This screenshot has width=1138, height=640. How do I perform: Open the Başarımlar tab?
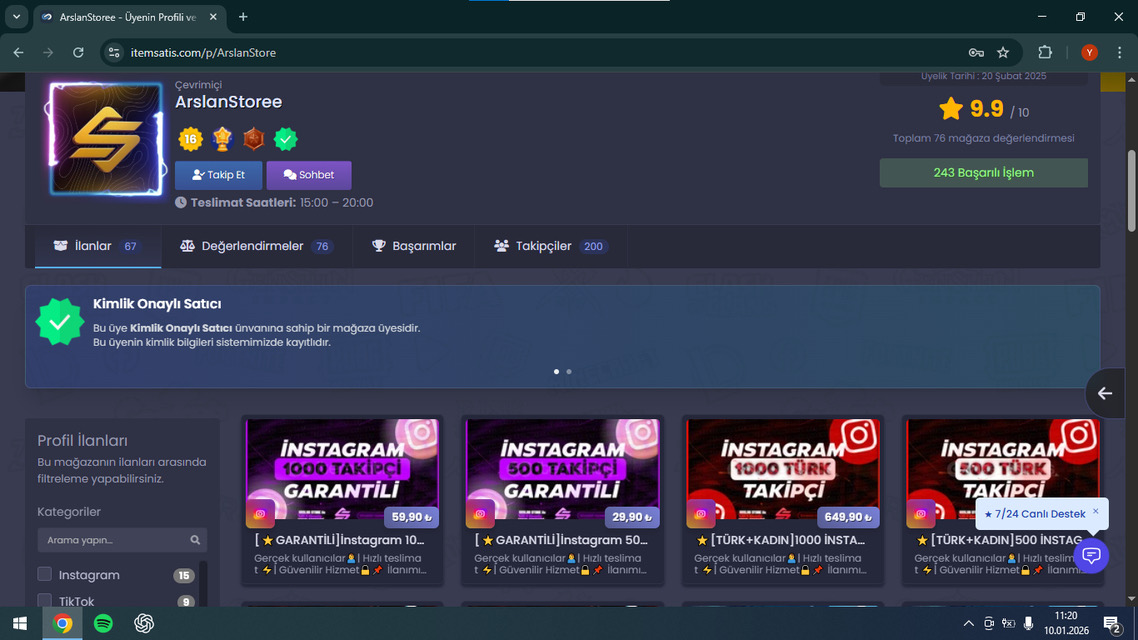[x=414, y=246]
